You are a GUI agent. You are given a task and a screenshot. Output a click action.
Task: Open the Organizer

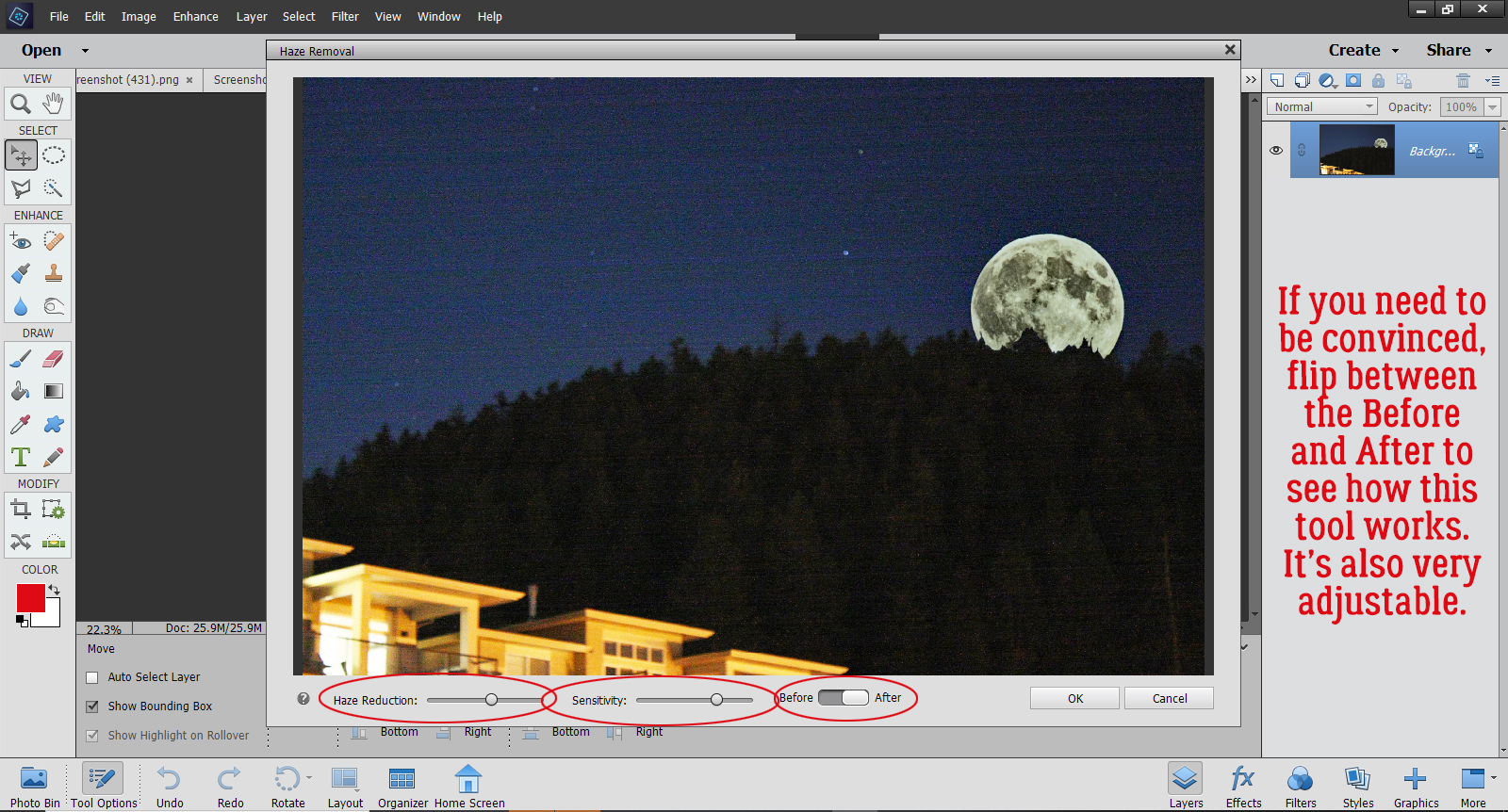402,787
